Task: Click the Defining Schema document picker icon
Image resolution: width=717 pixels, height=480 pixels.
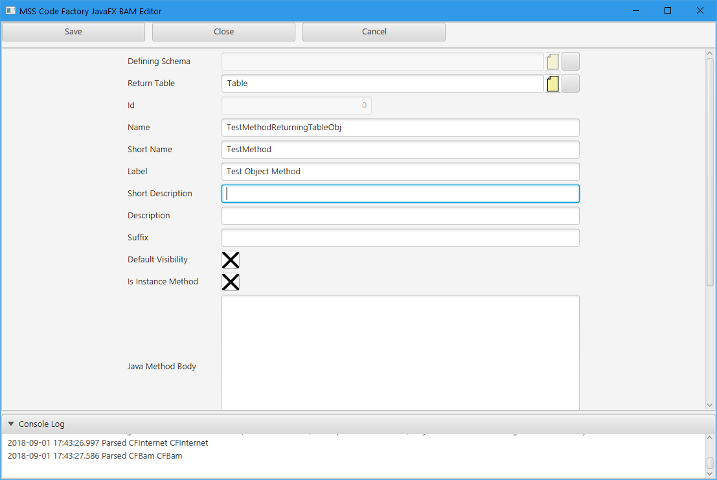Action: [553, 62]
